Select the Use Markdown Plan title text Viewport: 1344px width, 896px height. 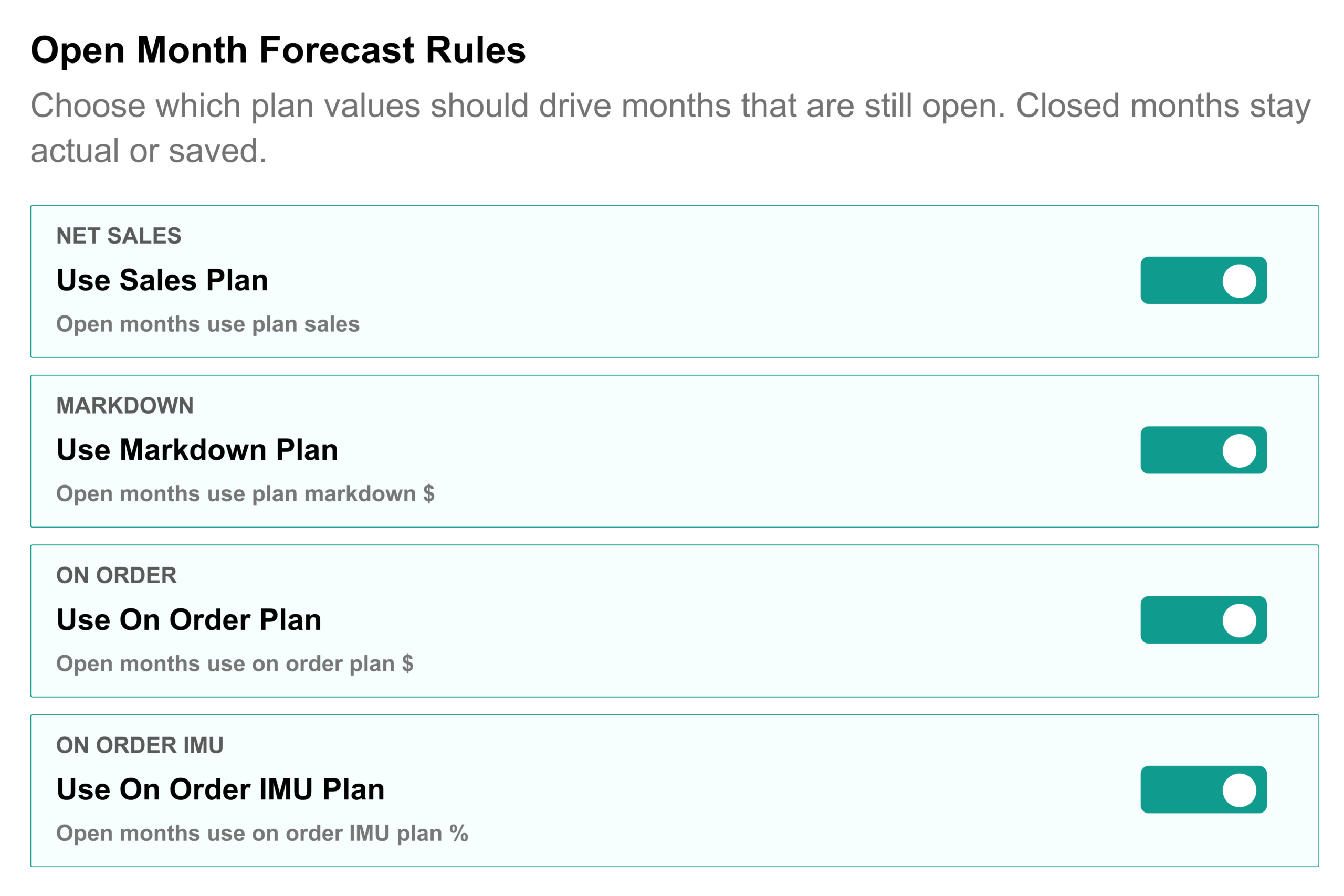coord(197,450)
